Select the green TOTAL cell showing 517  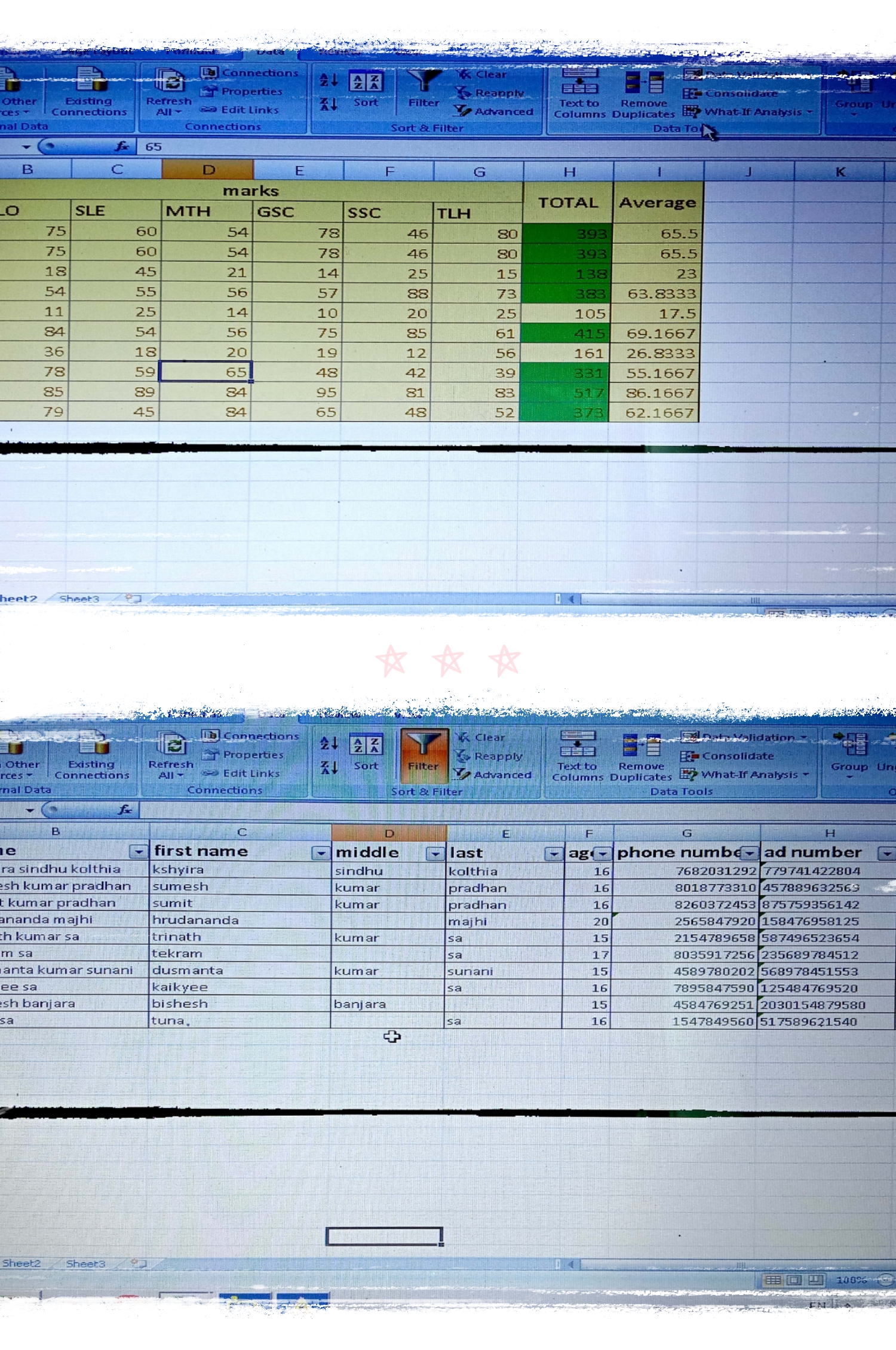point(566,393)
